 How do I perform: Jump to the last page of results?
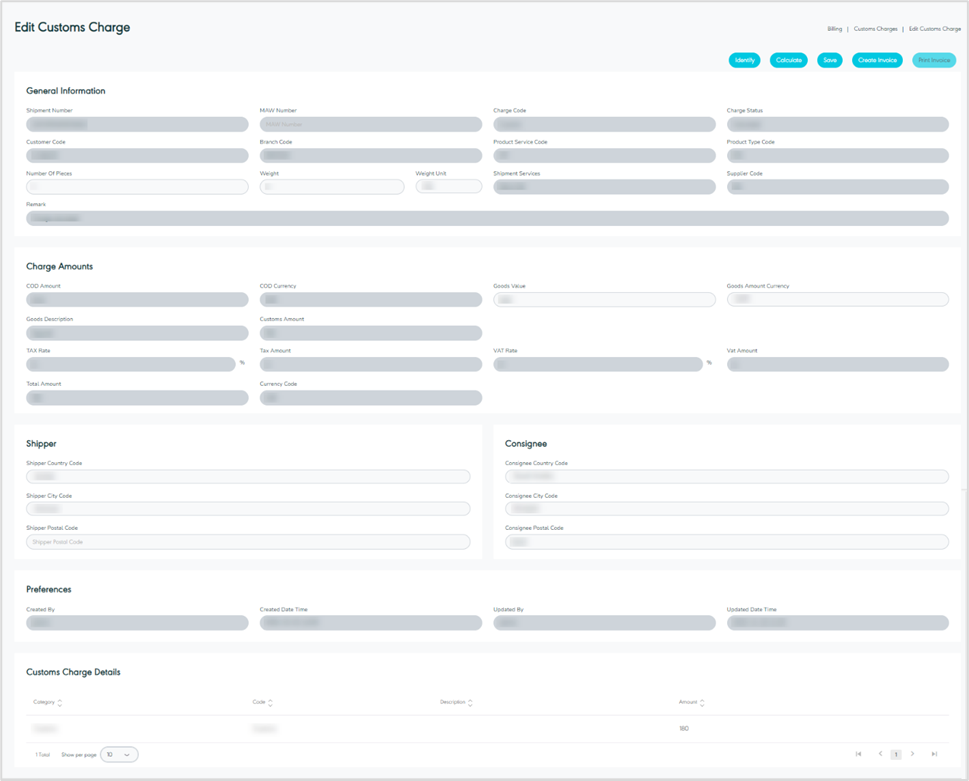(934, 754)
